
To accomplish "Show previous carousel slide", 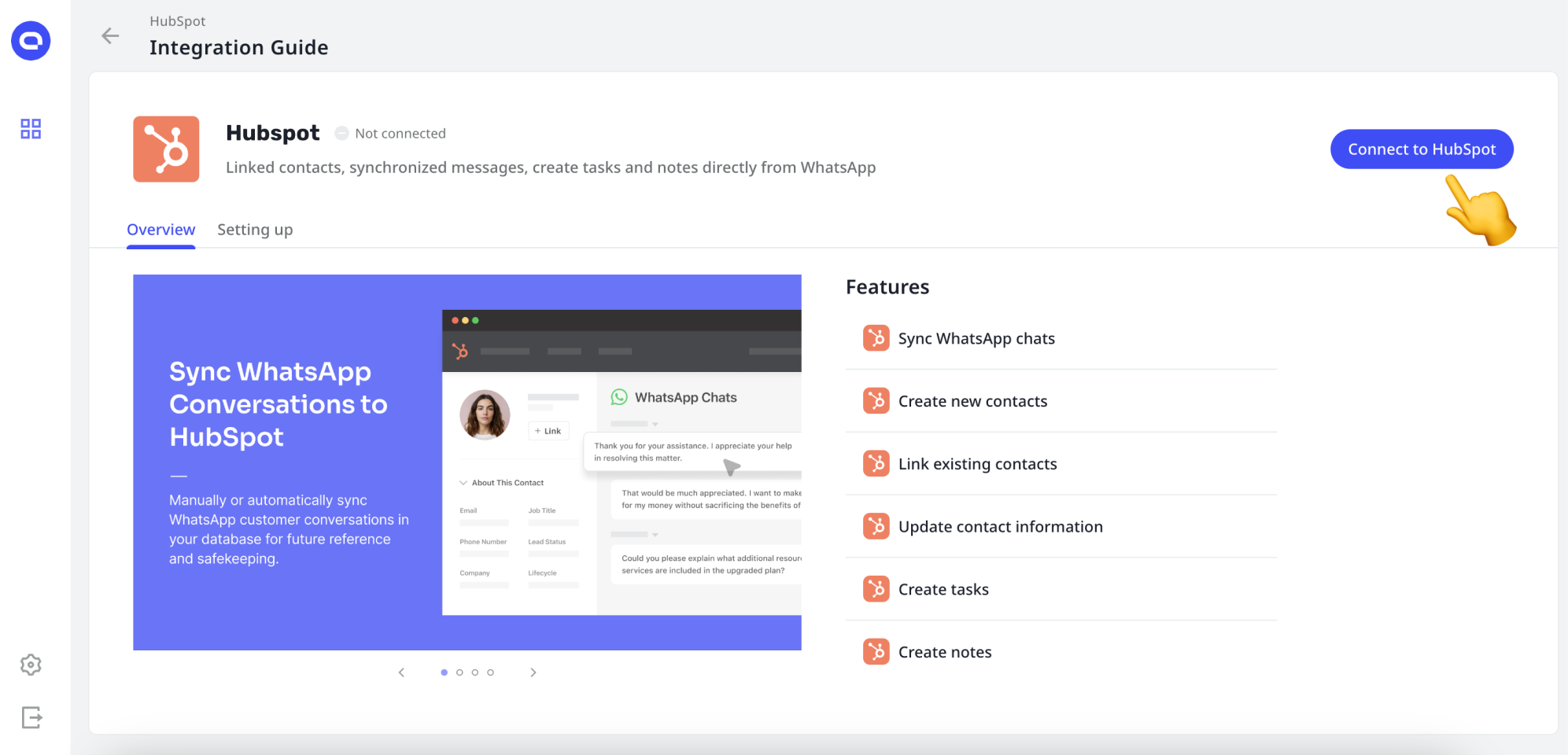I will [401, 672].
